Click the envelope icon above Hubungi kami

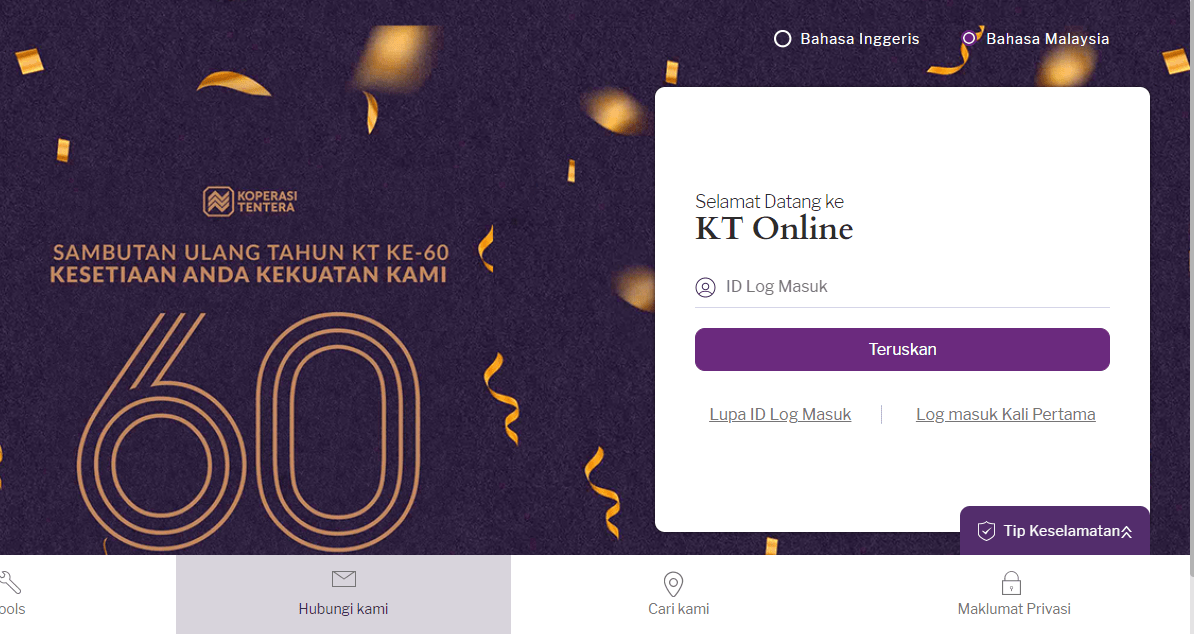point(343,579)
